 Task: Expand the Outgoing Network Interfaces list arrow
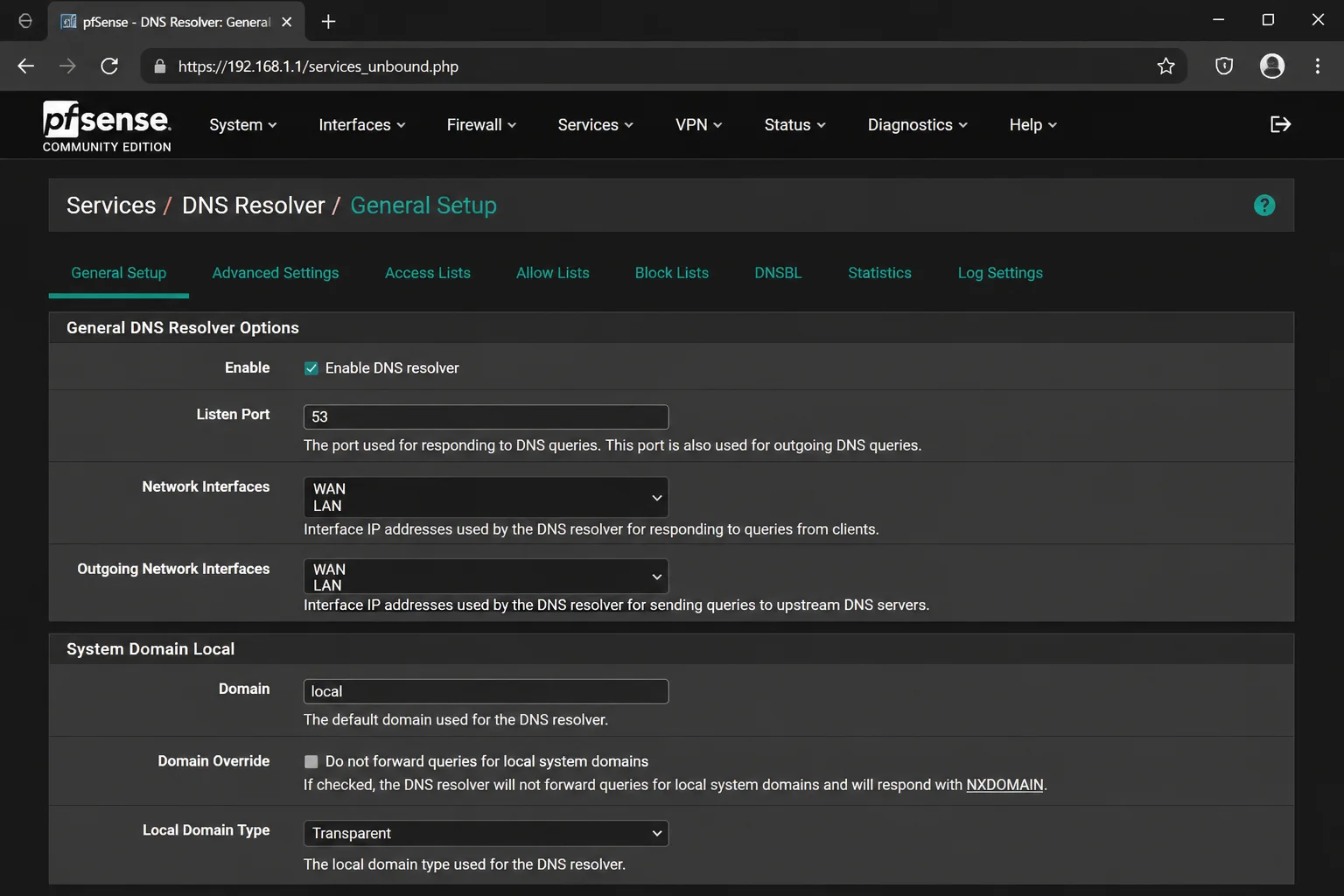656,577
